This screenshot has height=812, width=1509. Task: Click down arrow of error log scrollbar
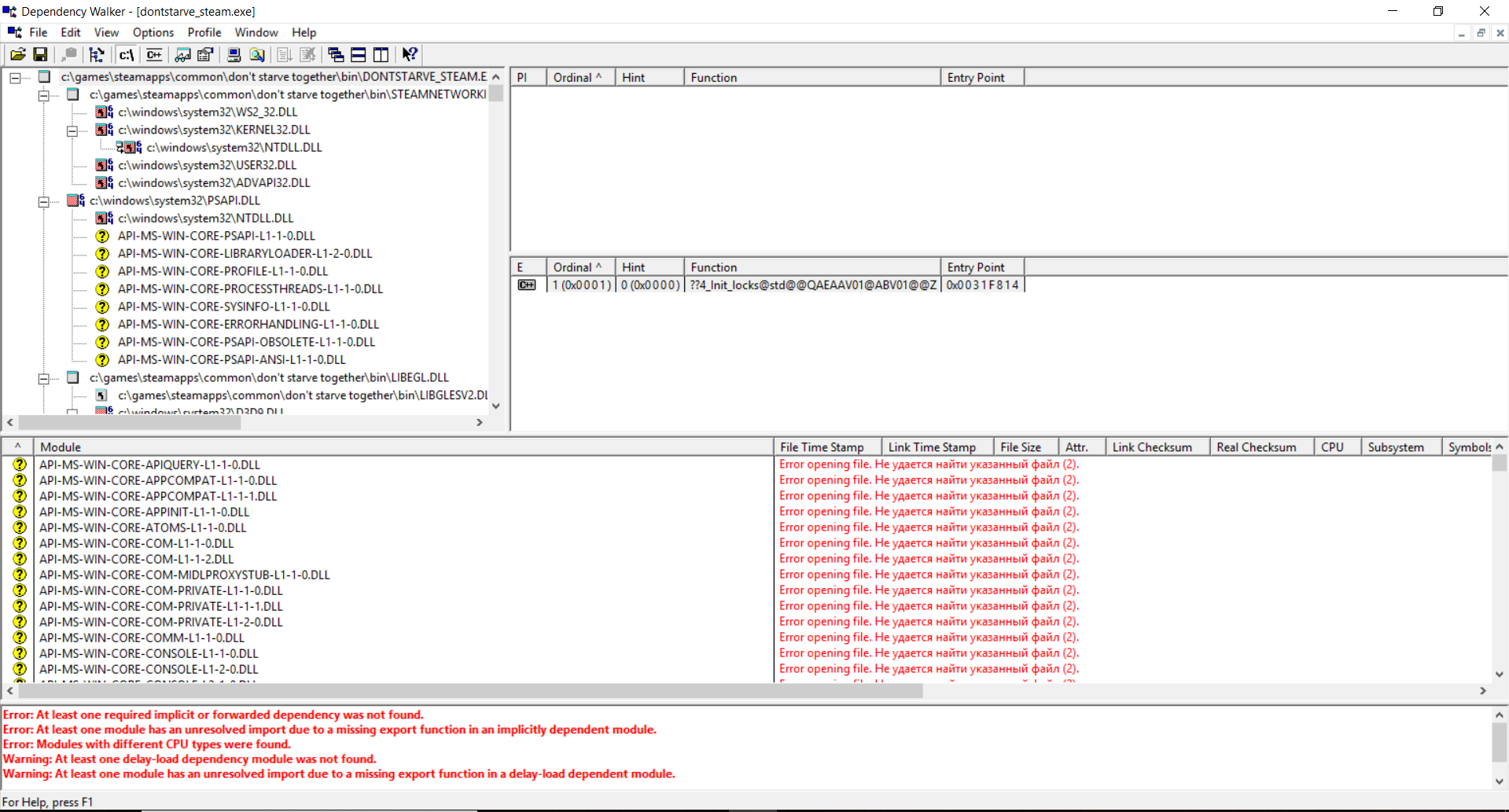point(1500,782)
